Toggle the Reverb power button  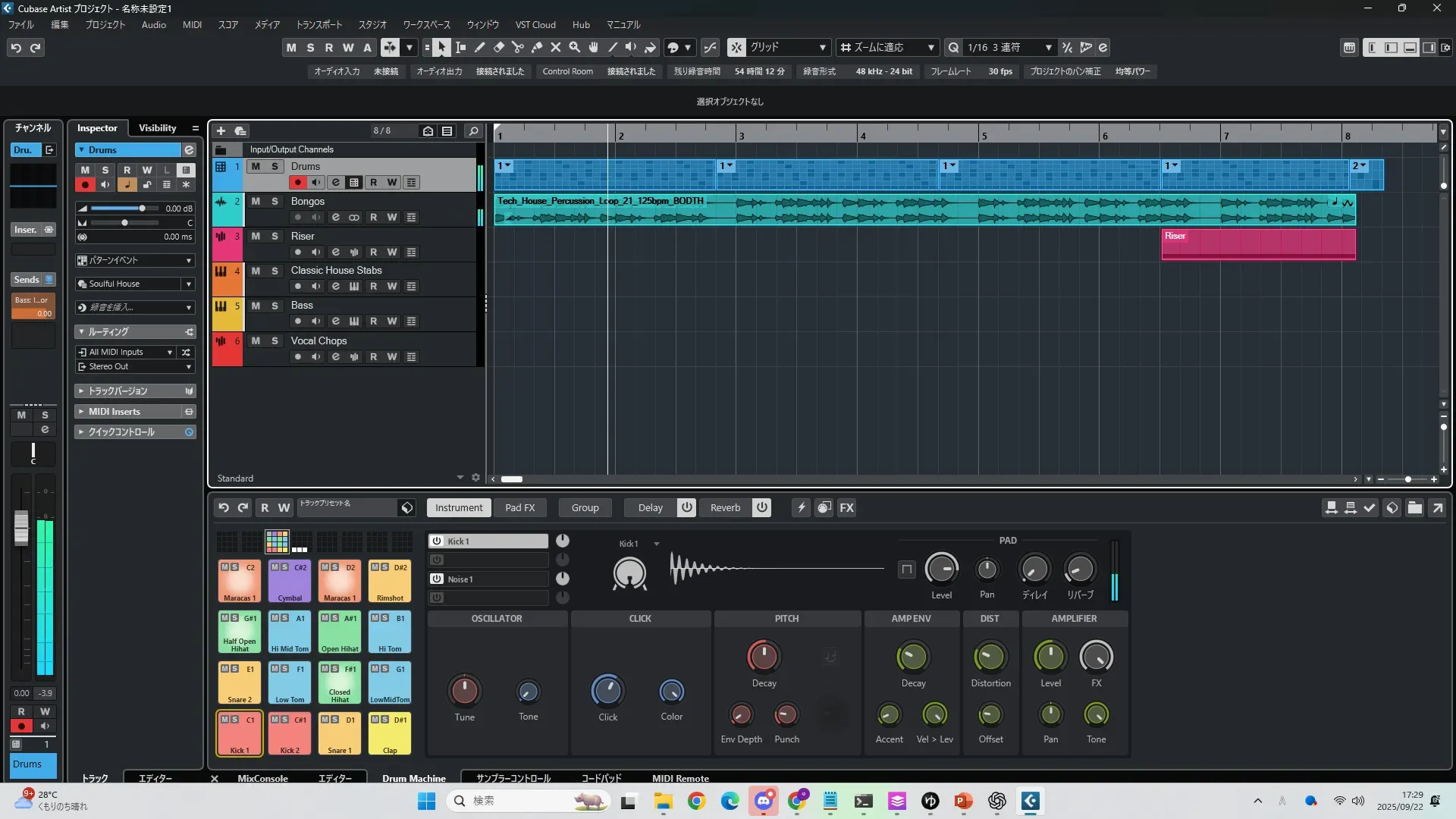[762, 508]
